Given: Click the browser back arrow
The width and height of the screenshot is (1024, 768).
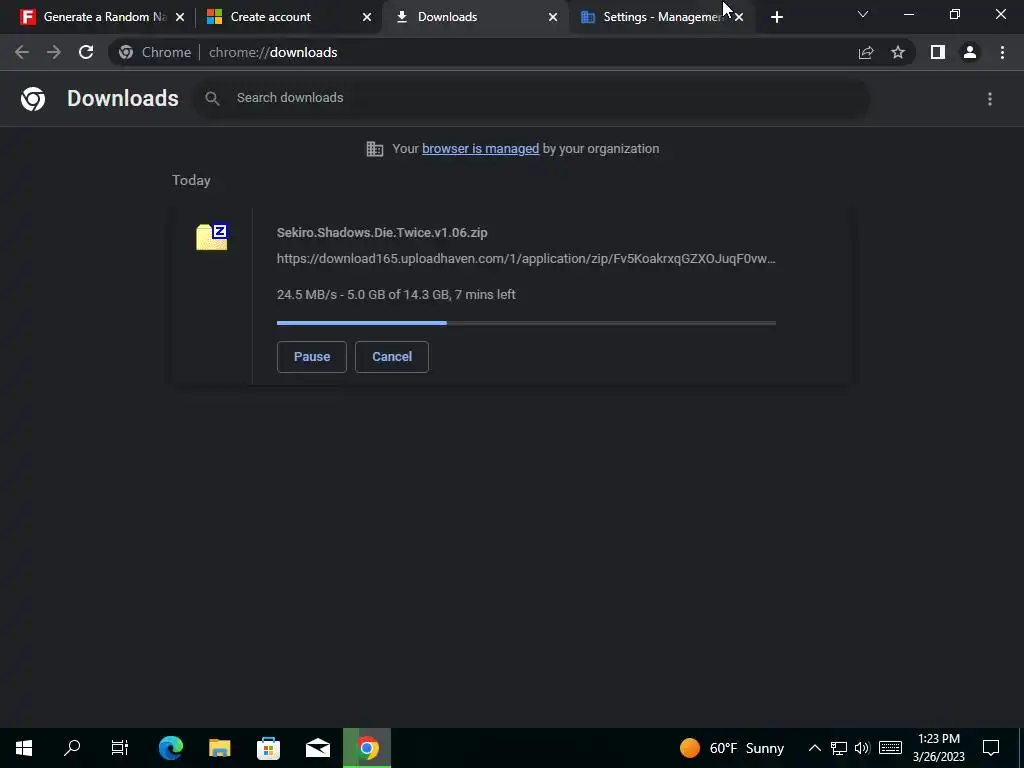Looking at the screenshot, I should (x=22, y=52).
